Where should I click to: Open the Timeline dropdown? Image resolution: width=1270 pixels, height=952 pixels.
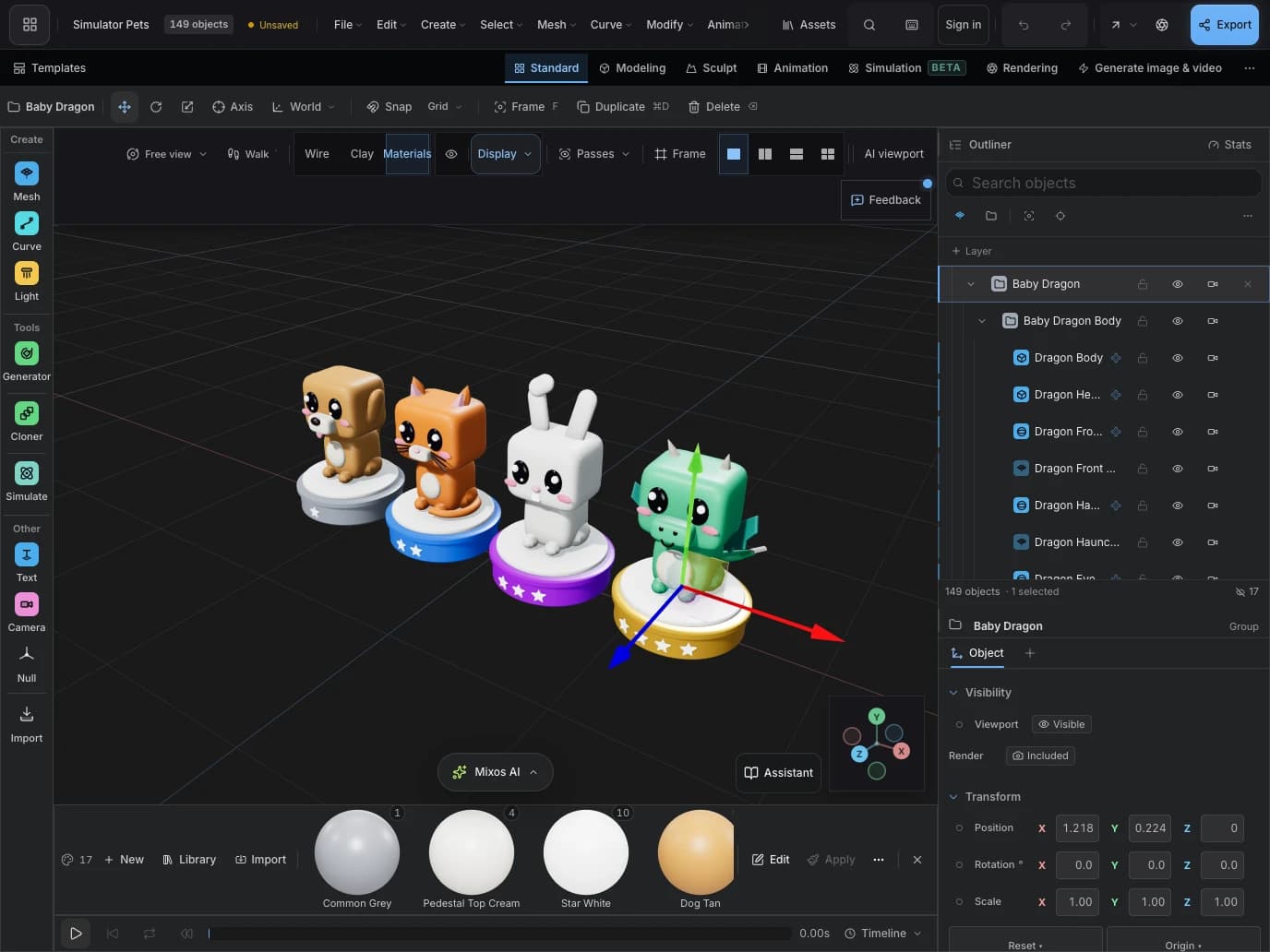tap(883, 934)
